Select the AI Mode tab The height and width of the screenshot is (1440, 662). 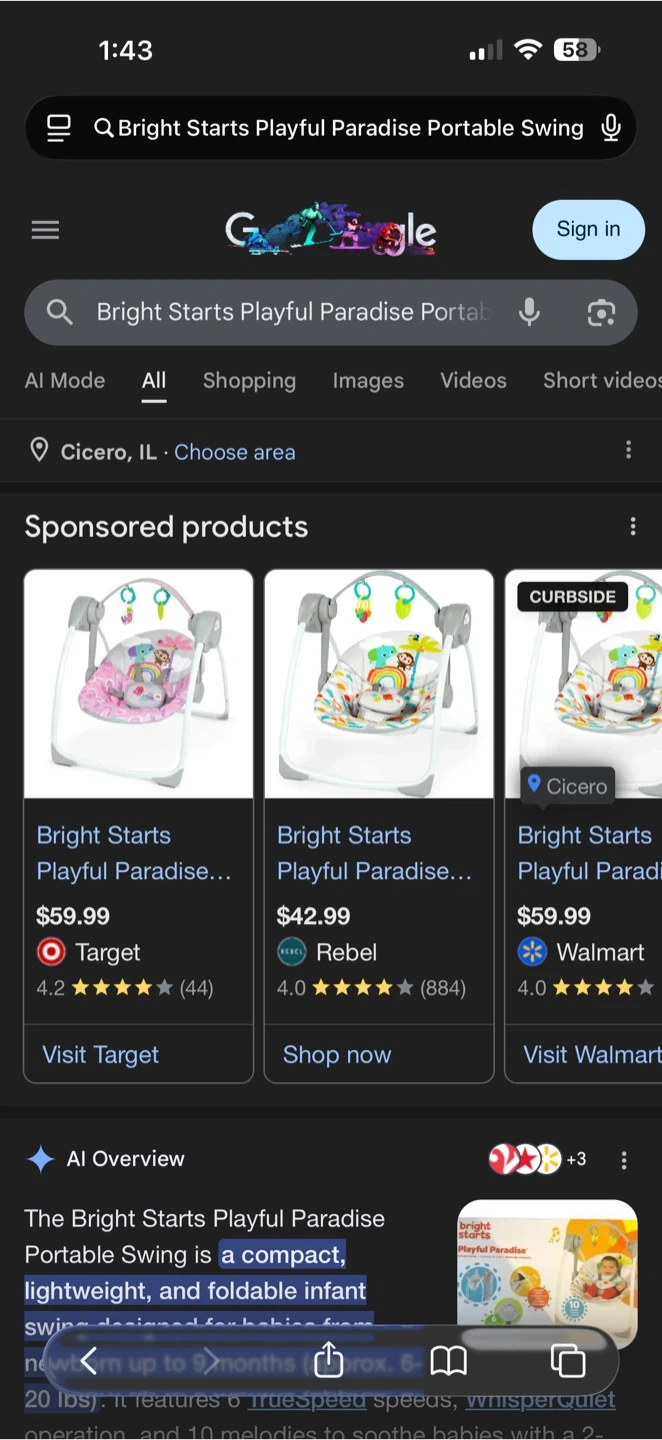tap(65, 381)
